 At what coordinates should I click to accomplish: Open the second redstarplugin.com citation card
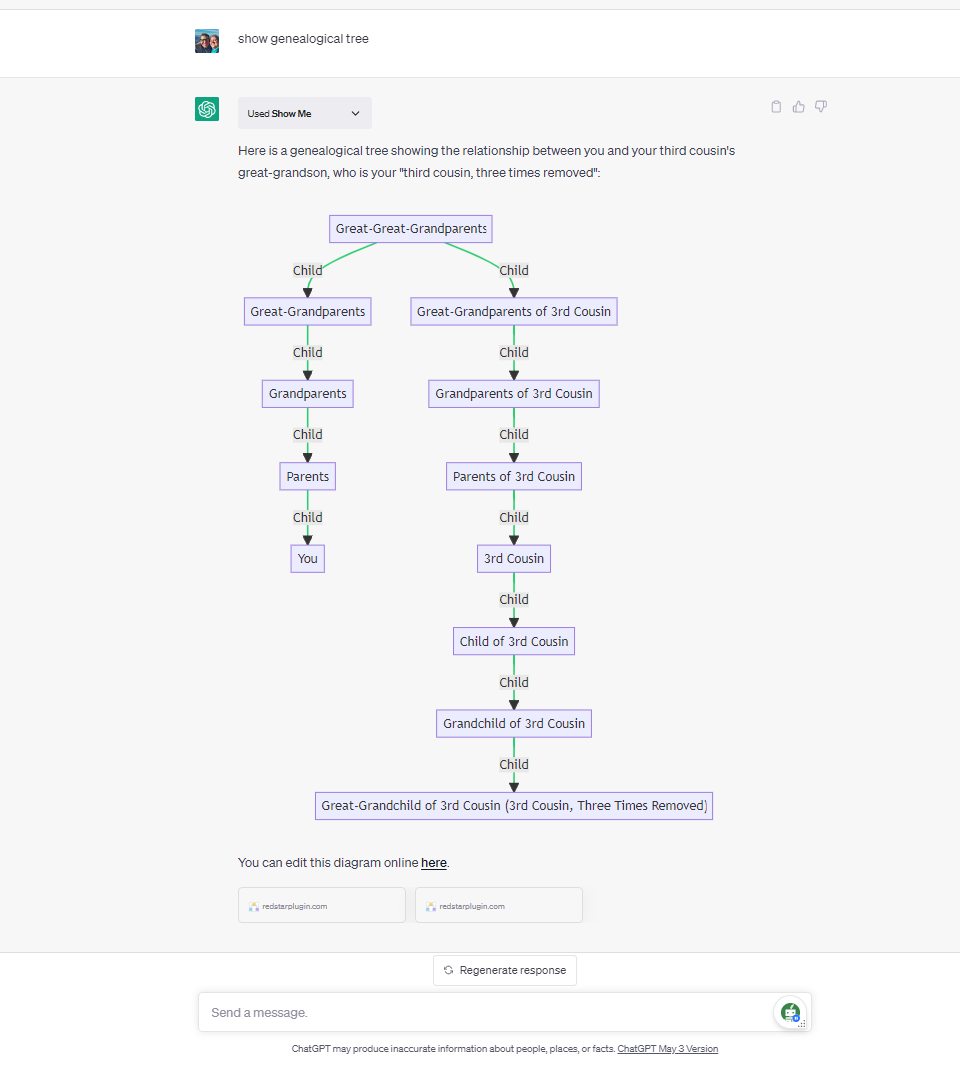498,904
